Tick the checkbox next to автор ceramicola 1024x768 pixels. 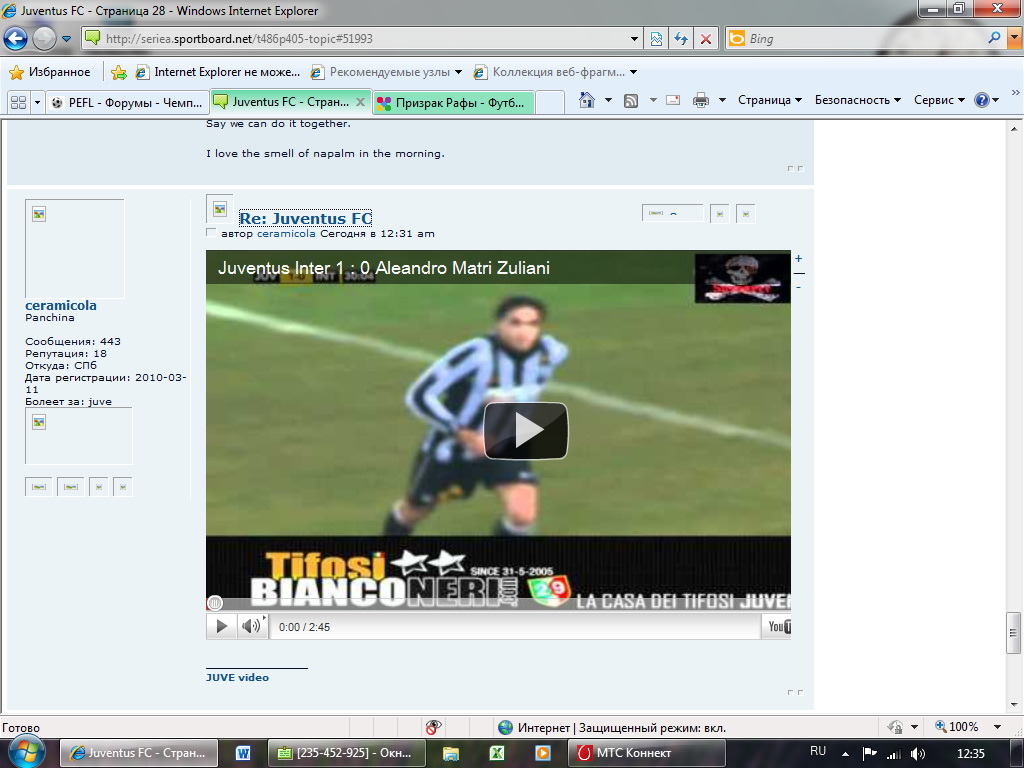click(210, 232)
